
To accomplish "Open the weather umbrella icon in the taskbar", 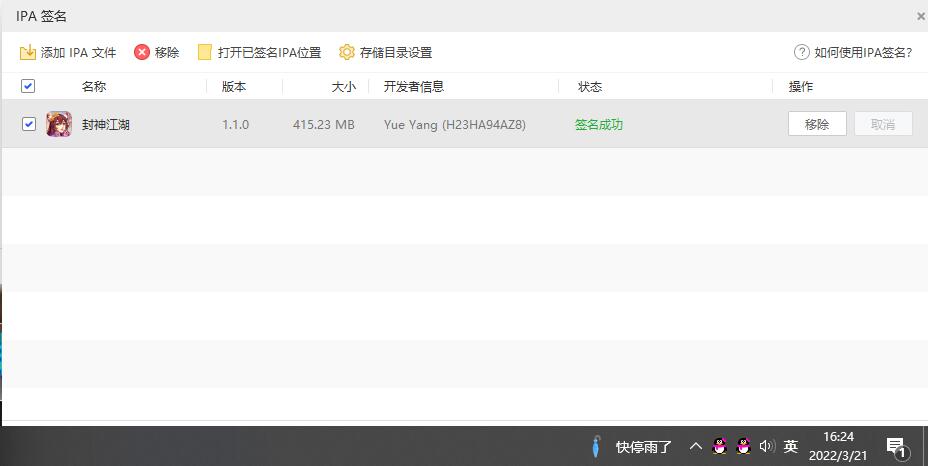I will pos(596,446).
